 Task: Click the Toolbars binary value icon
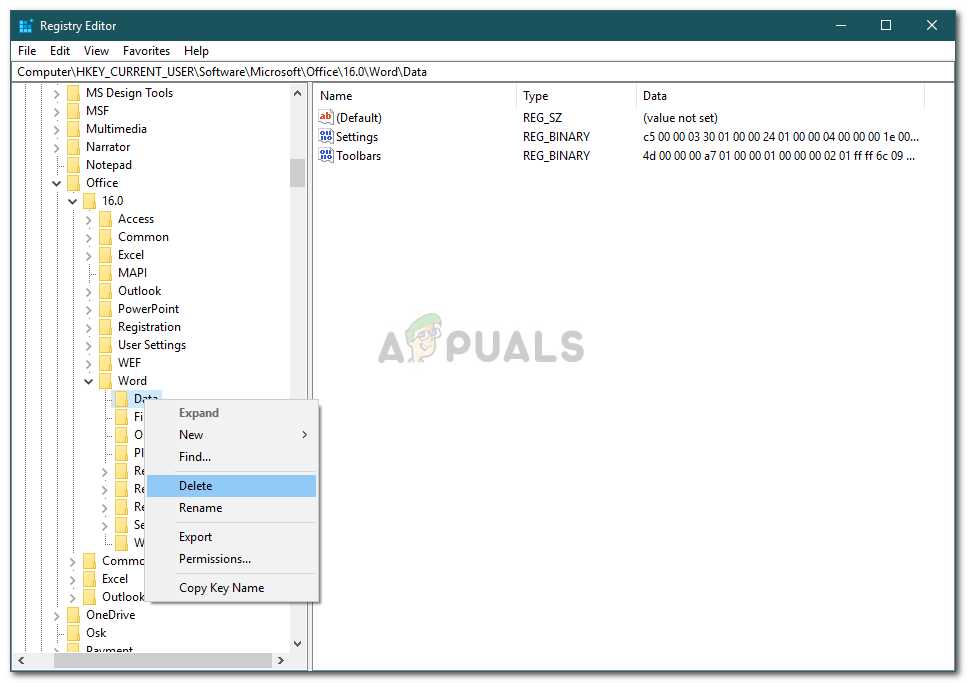point(326,155)
